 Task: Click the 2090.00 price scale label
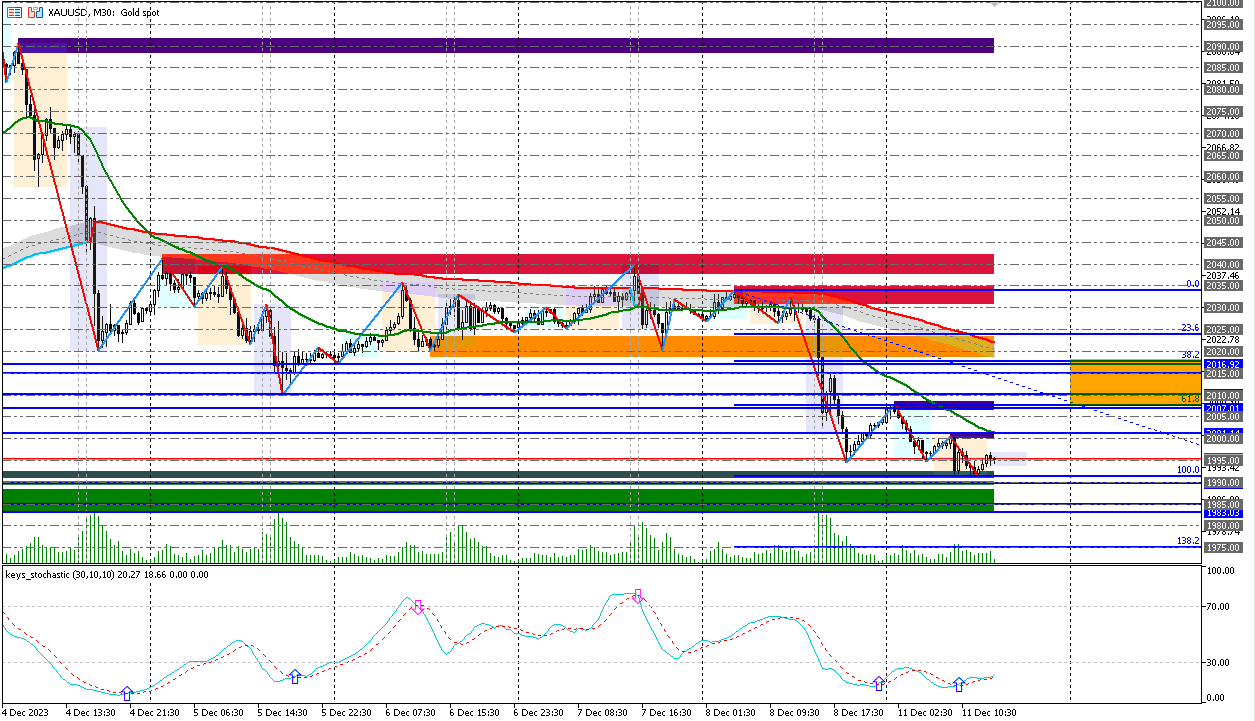(1224, 47)
